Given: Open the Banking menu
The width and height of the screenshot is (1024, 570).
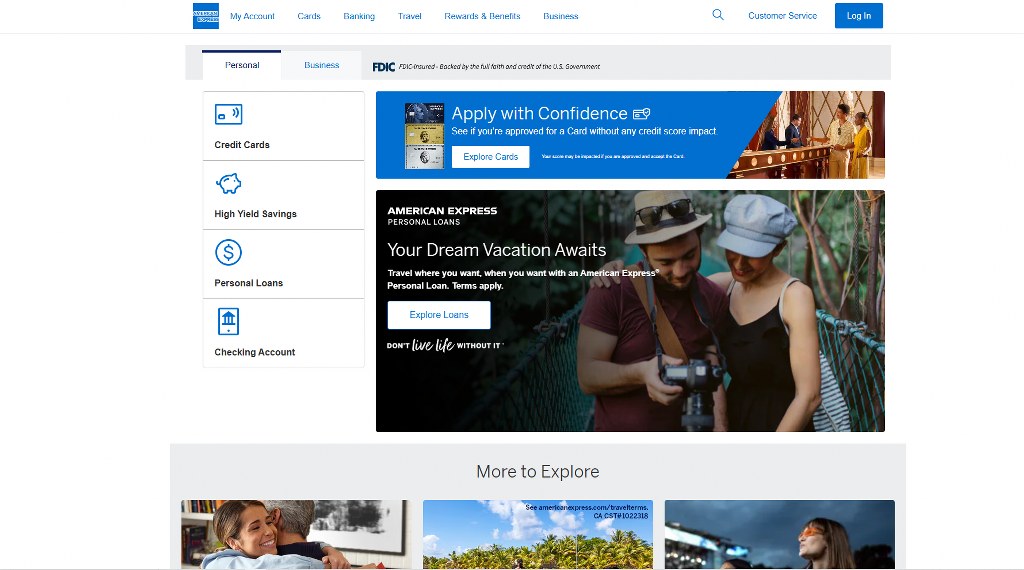Looking at the screenshot, I should tap(359, 16).
